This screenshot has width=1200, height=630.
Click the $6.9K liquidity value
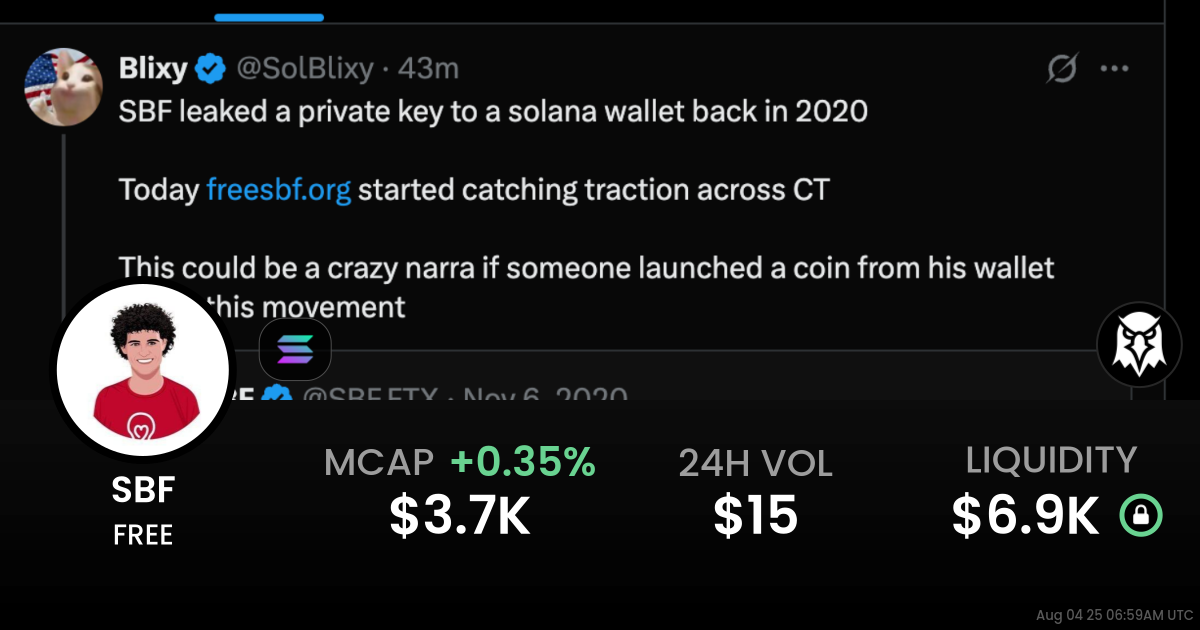pos(1026,516)
